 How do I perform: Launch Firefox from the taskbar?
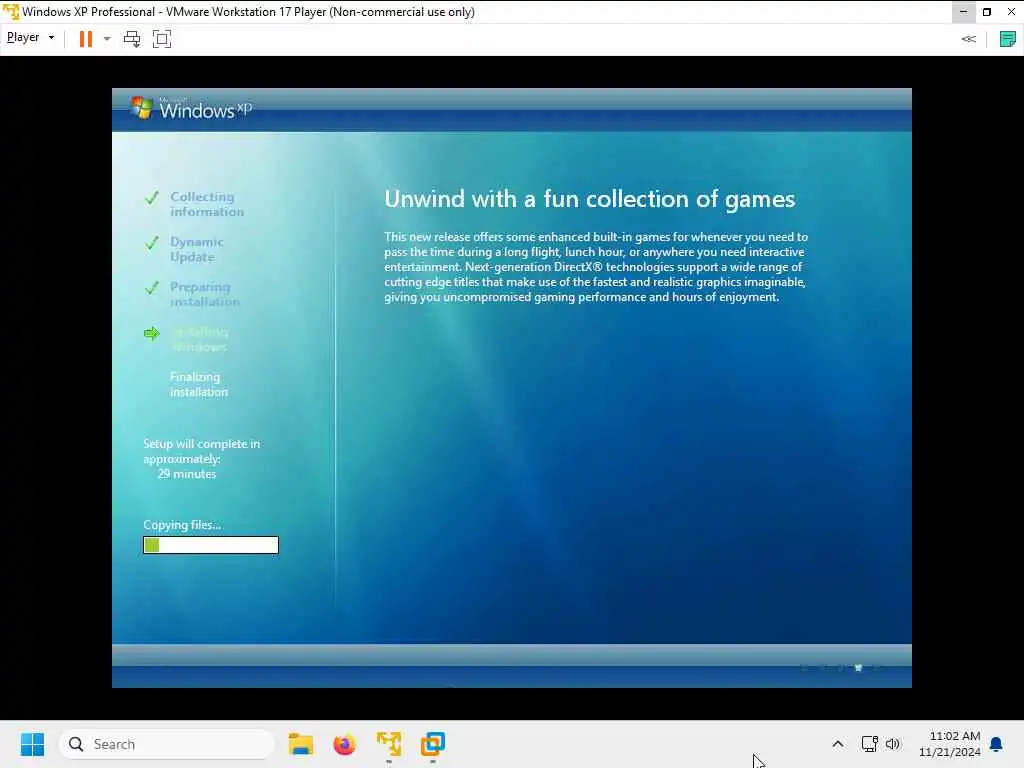pyautogui.click(x=345, y=744)
